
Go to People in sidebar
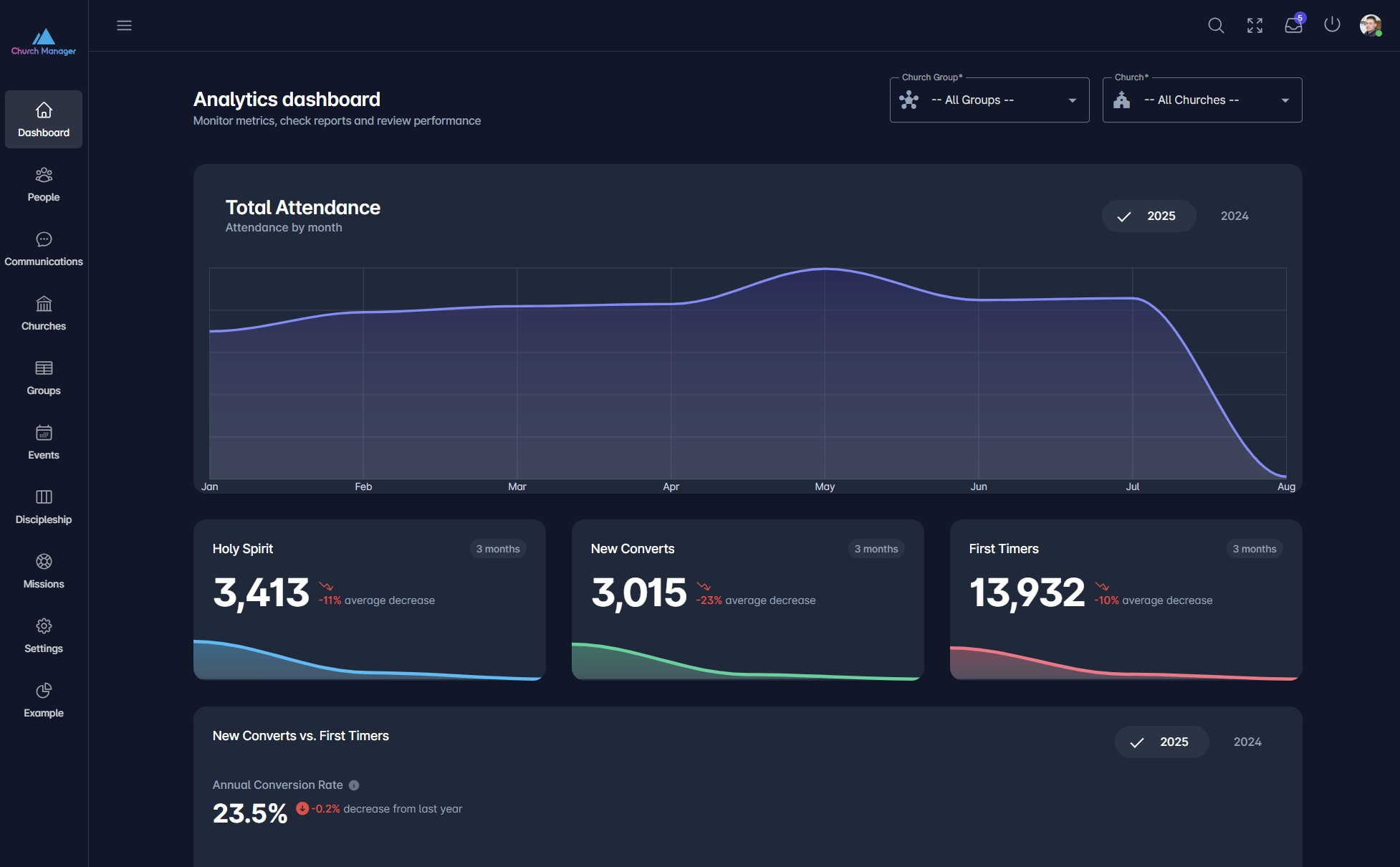[x=44, y=184]
